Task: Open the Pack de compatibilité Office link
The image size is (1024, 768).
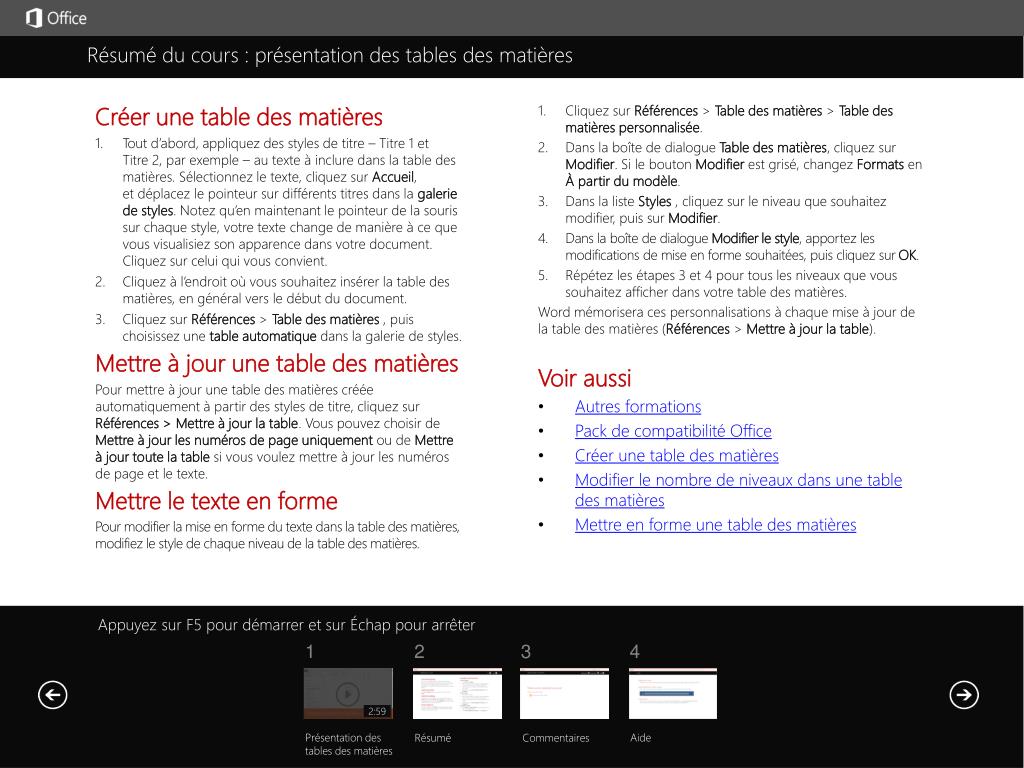Action: (673, 431)
